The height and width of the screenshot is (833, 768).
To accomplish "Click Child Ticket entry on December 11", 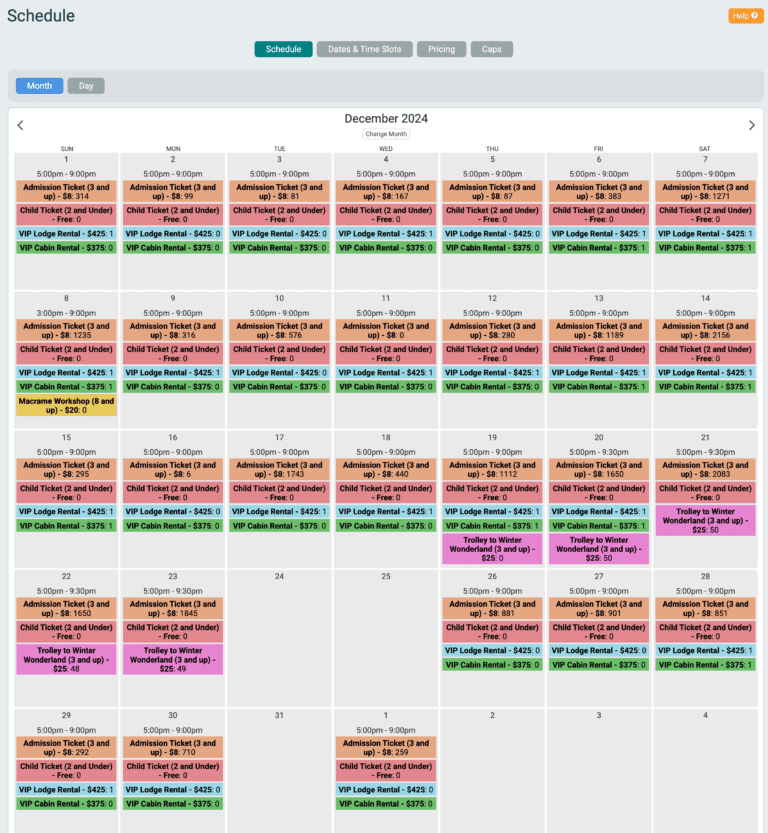I will [386, 354].
